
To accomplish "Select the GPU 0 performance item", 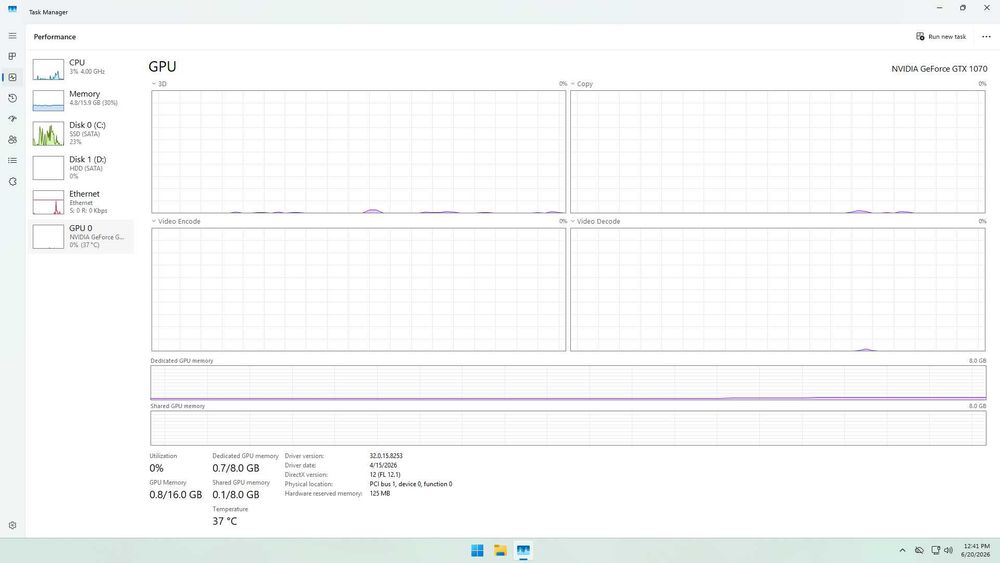I will [80, 237].
